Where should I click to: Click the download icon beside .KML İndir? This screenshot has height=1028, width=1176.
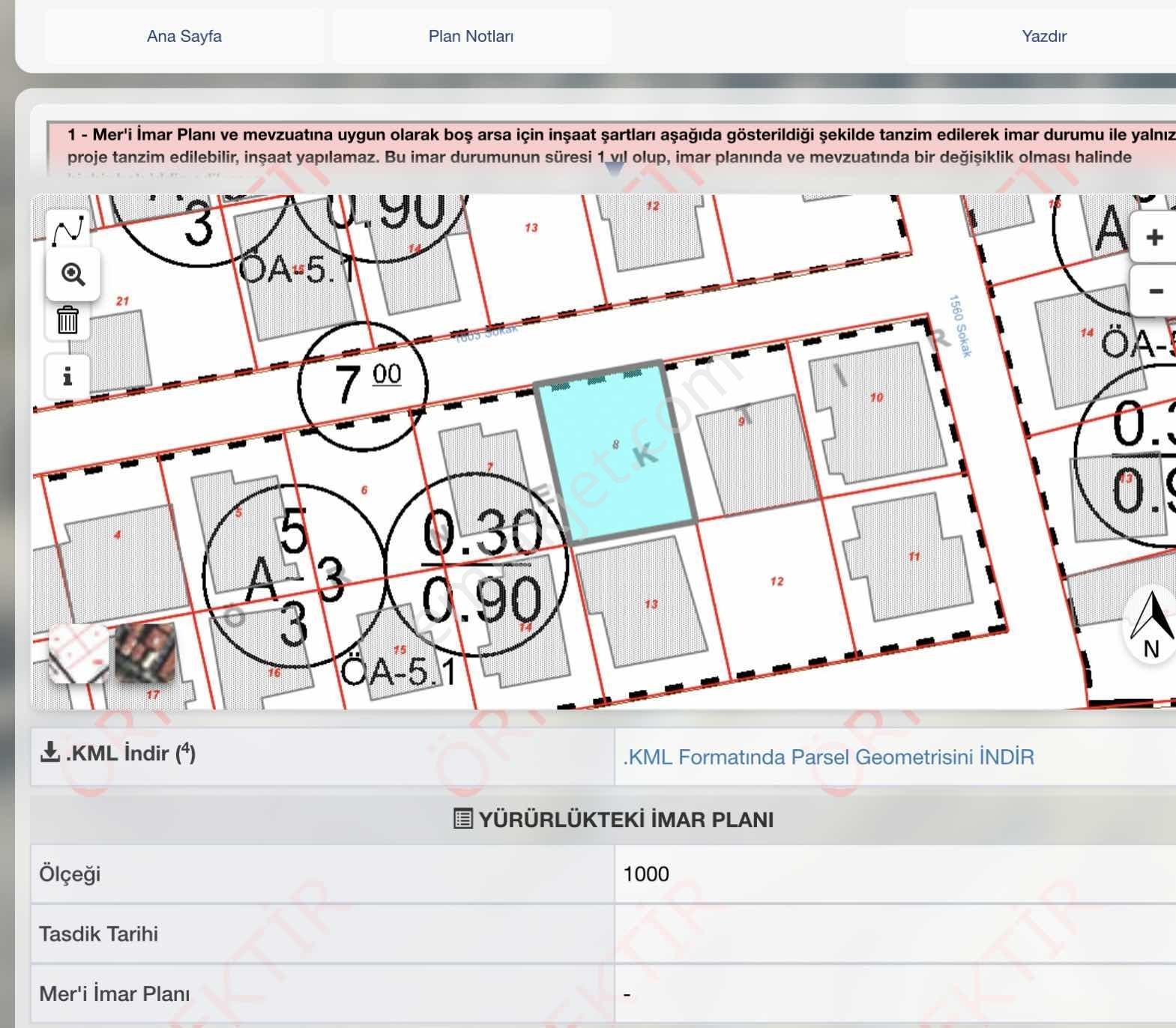[x=49, y=752]
